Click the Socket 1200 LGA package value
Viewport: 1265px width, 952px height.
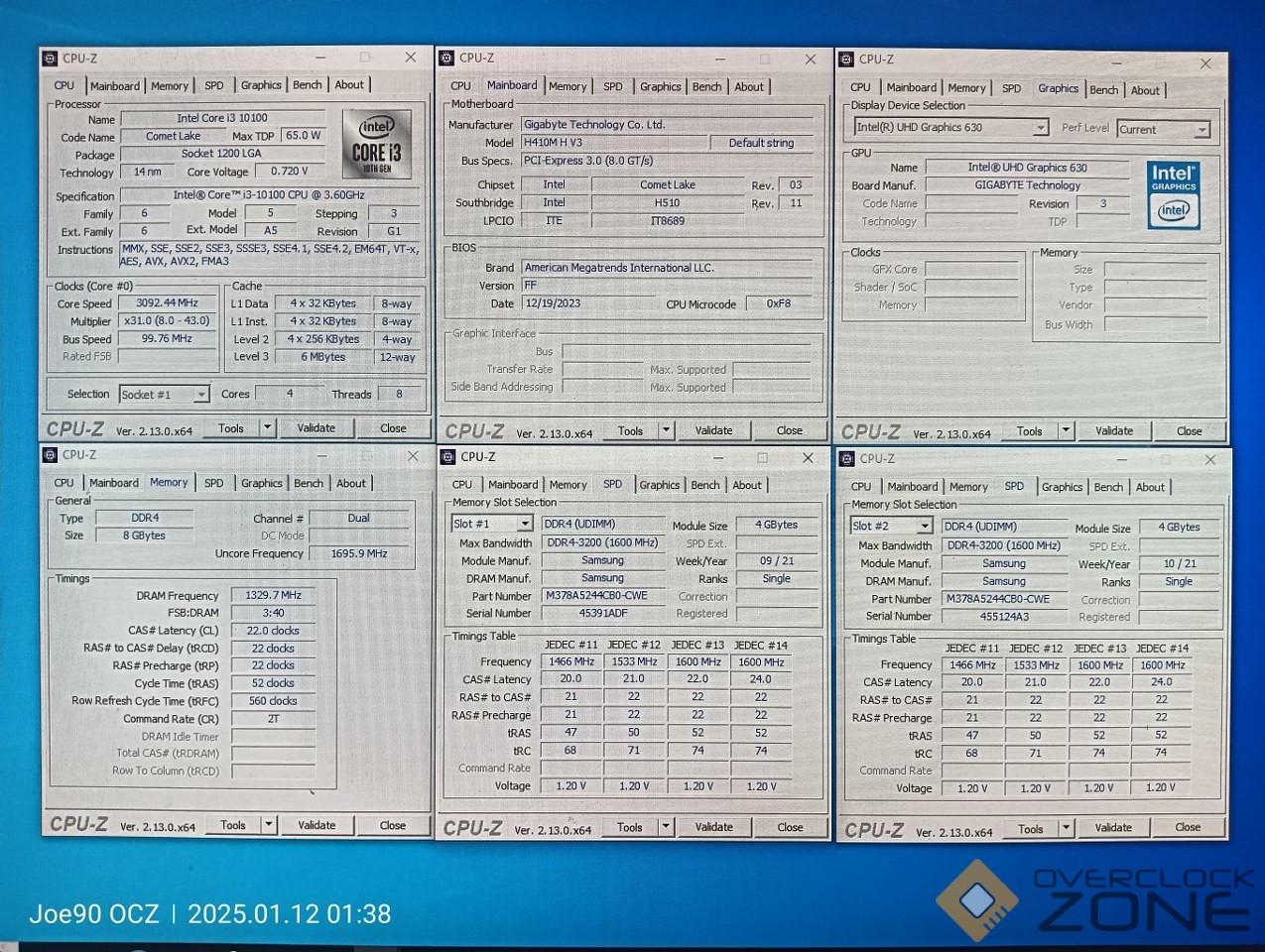[222, 154]
